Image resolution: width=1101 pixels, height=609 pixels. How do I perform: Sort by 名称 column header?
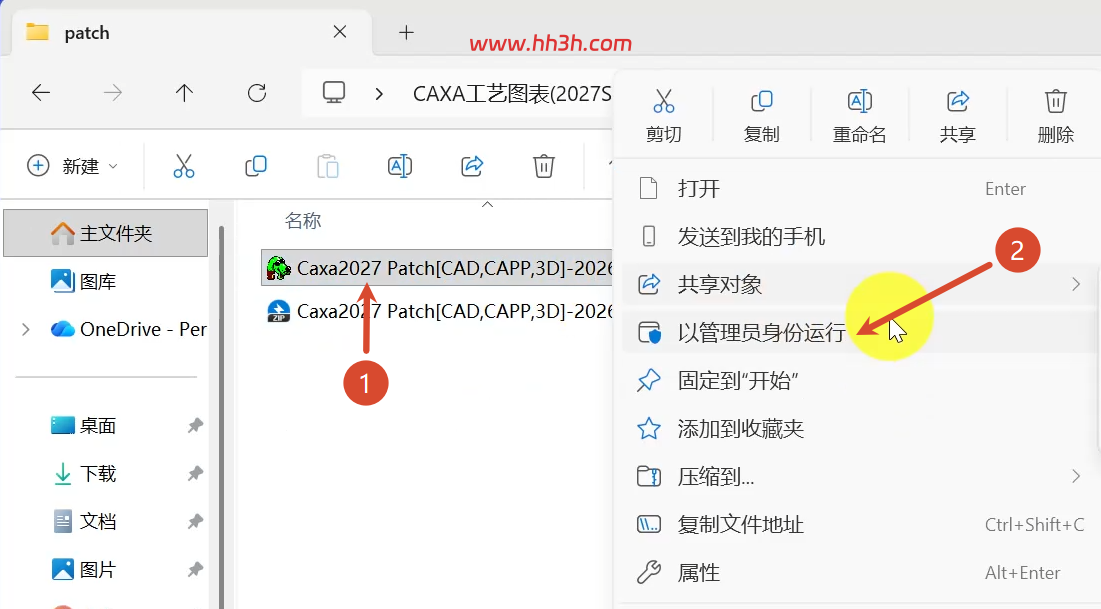tap(303, 221)
